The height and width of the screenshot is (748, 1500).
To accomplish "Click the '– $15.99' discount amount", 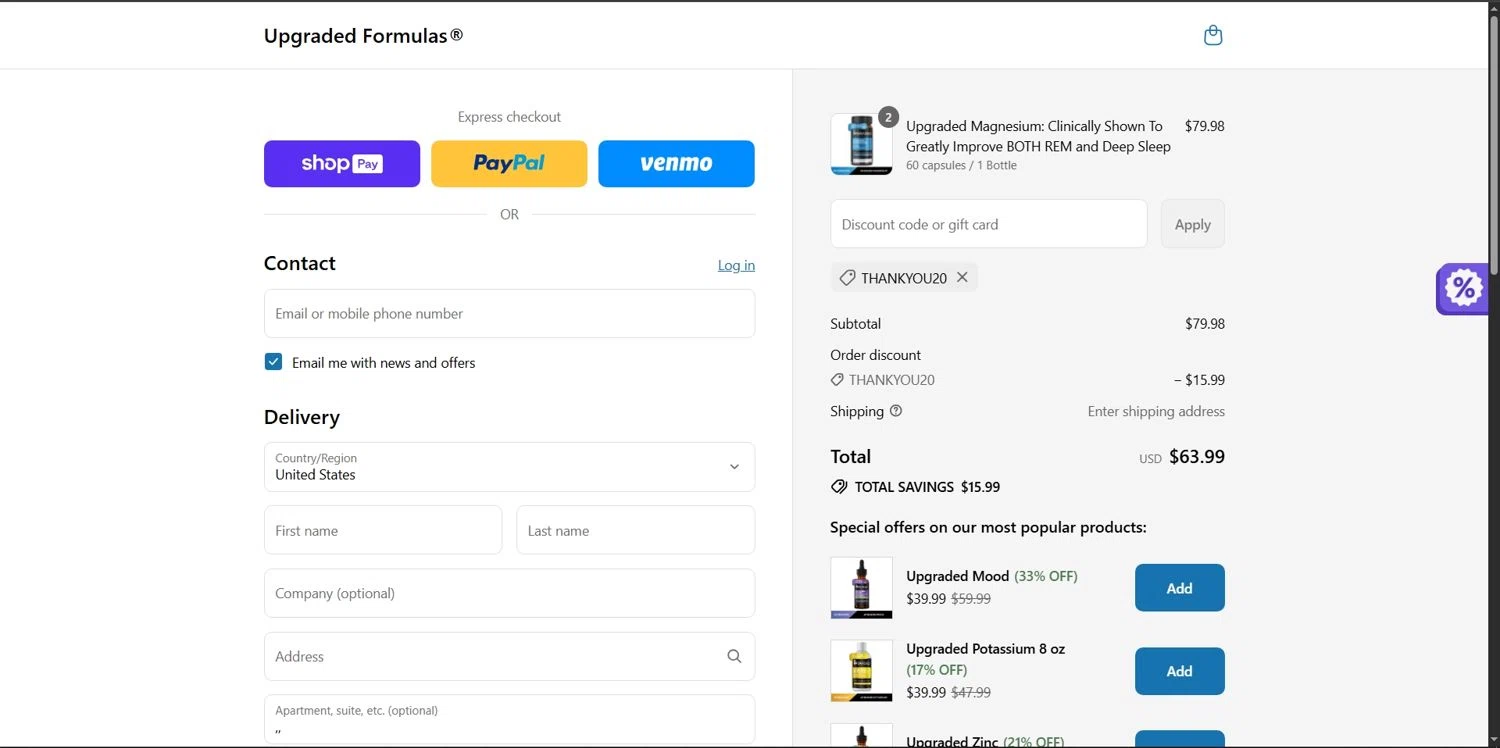I will [x=1199, y=380].
